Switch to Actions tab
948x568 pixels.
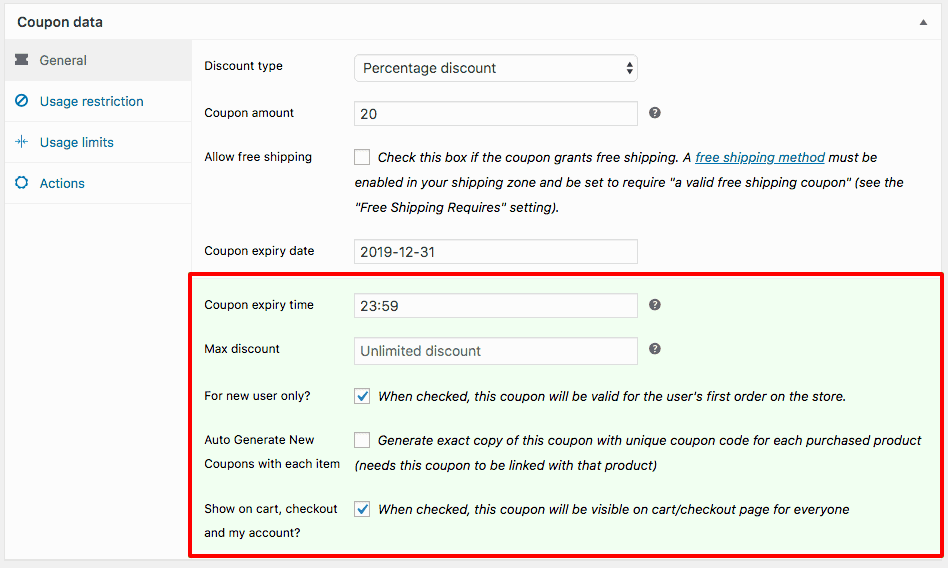point(98,183)
